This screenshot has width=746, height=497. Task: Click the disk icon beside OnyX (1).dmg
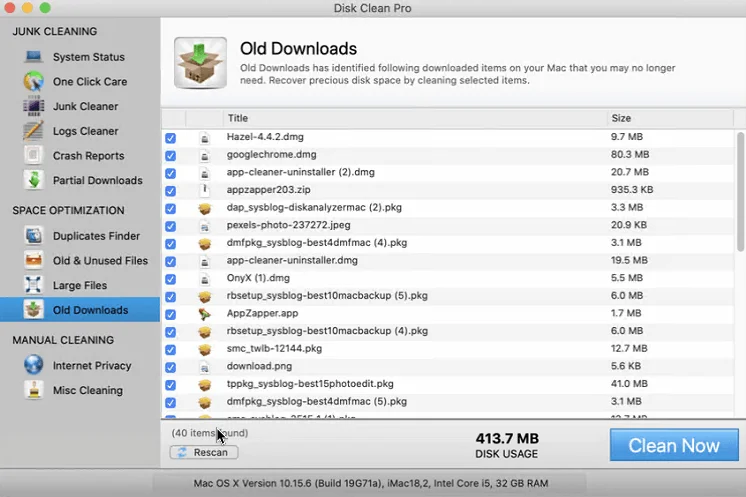coord(205,279)
